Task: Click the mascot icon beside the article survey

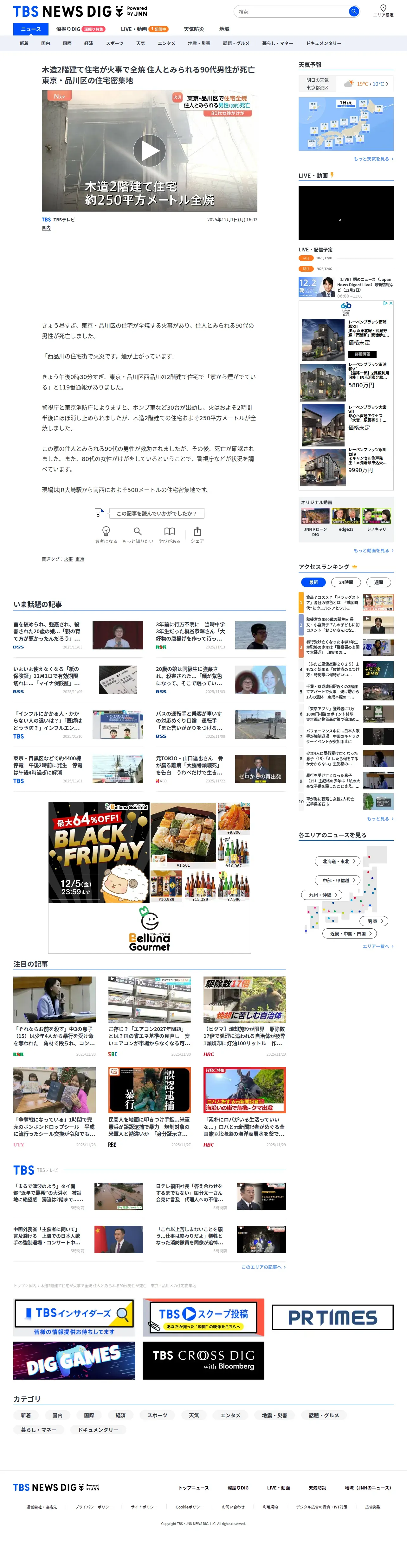Action: (x=99, y=513)
